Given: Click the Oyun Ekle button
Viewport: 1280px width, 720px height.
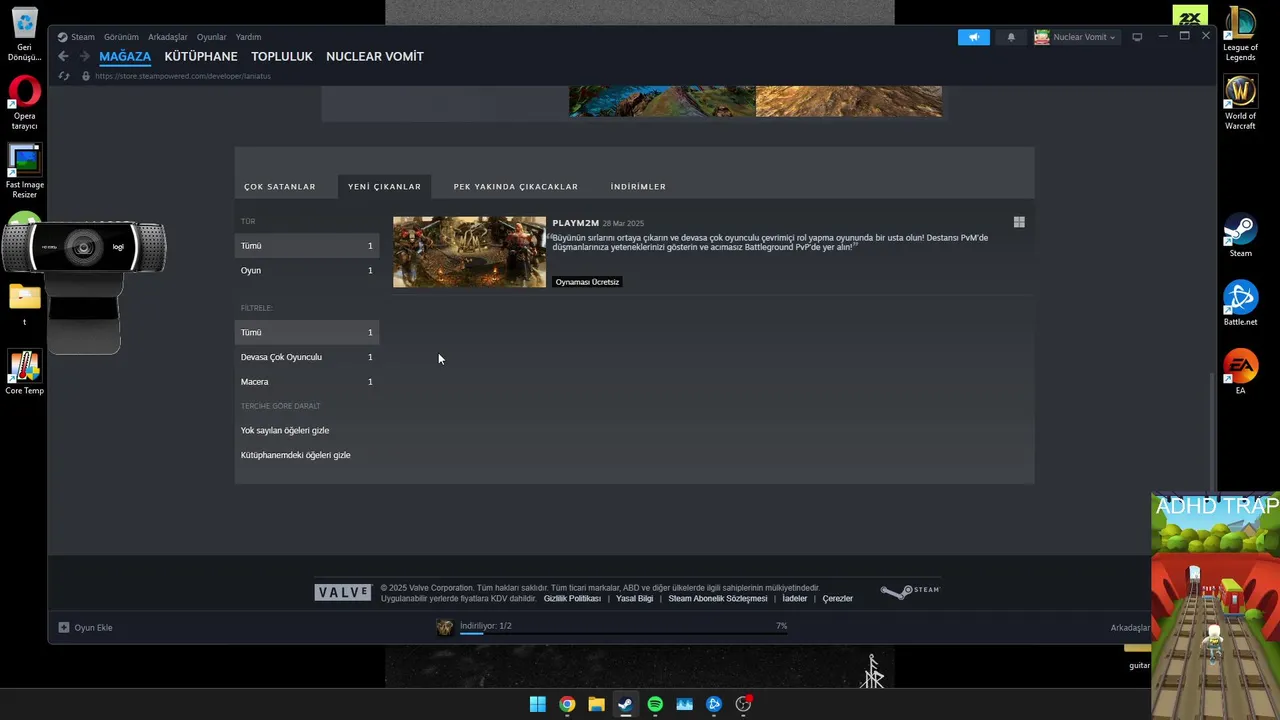Looking at the screenshot, I should coord(85,628).
